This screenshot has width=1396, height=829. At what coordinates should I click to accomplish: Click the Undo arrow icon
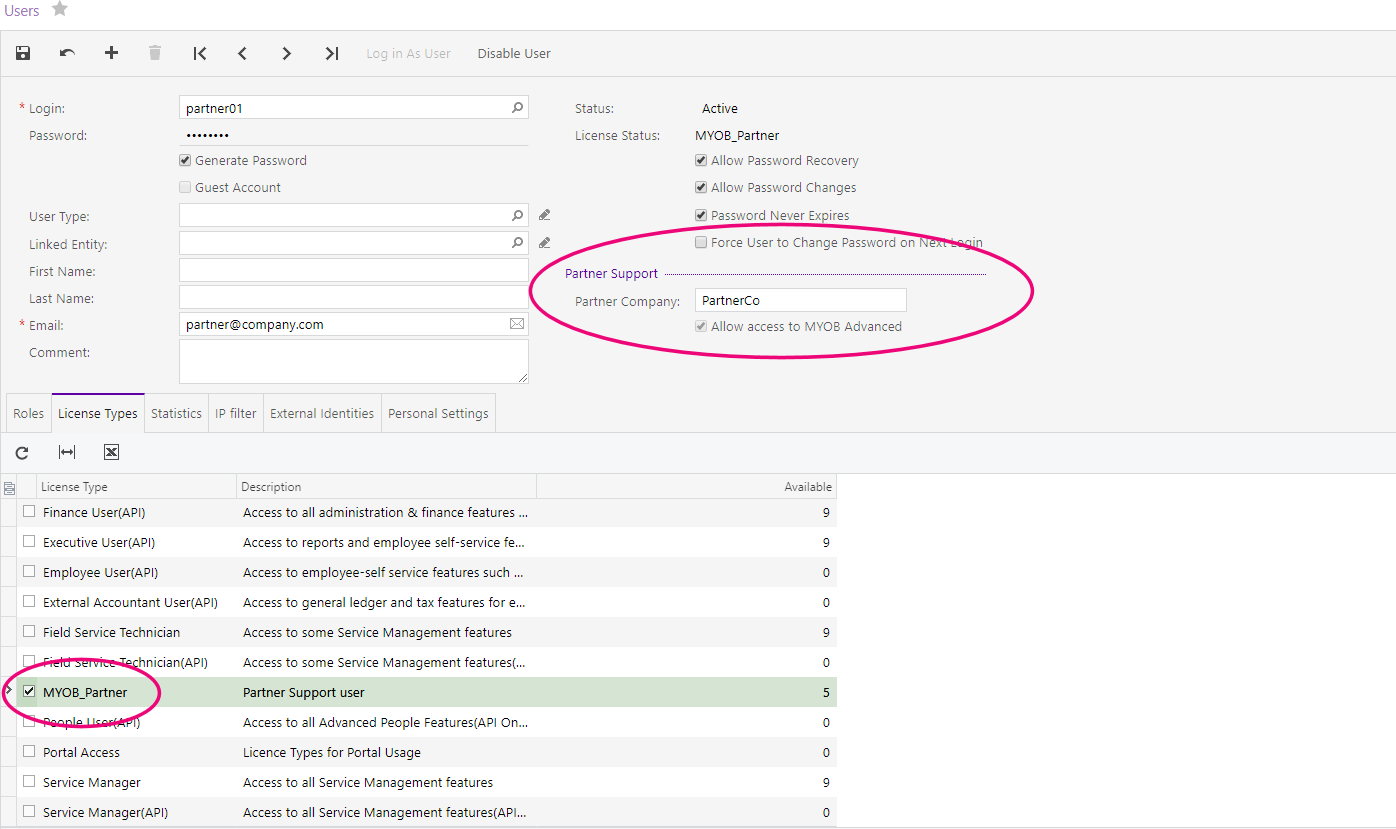pyautogui.click(x=67, y=53)
